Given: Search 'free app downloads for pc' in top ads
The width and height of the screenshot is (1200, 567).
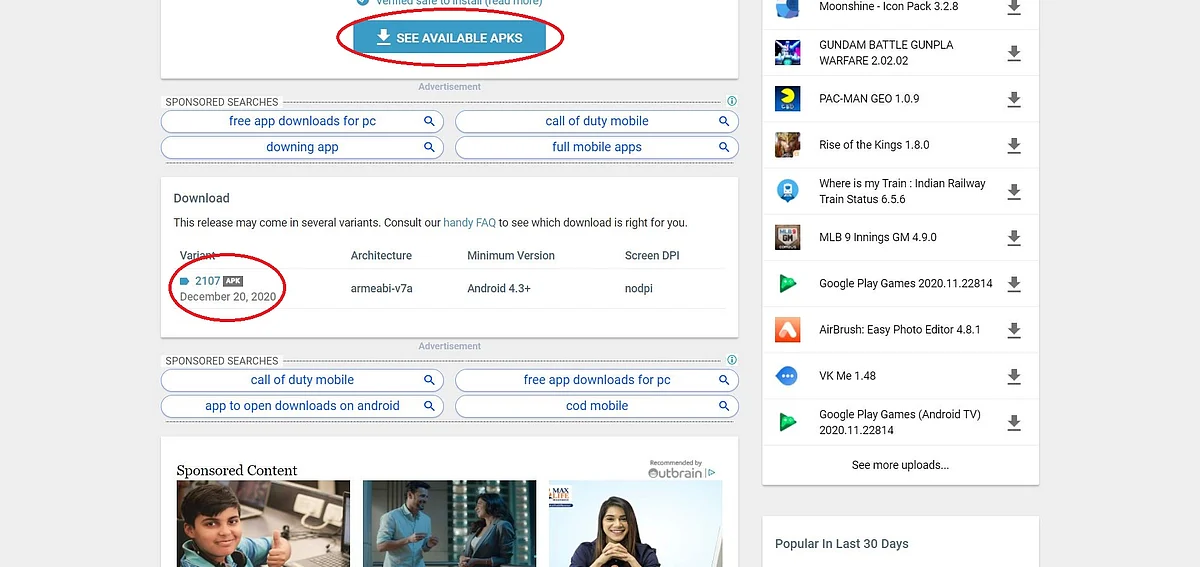Looking at the screenshot, I should [x=302, y=121].
